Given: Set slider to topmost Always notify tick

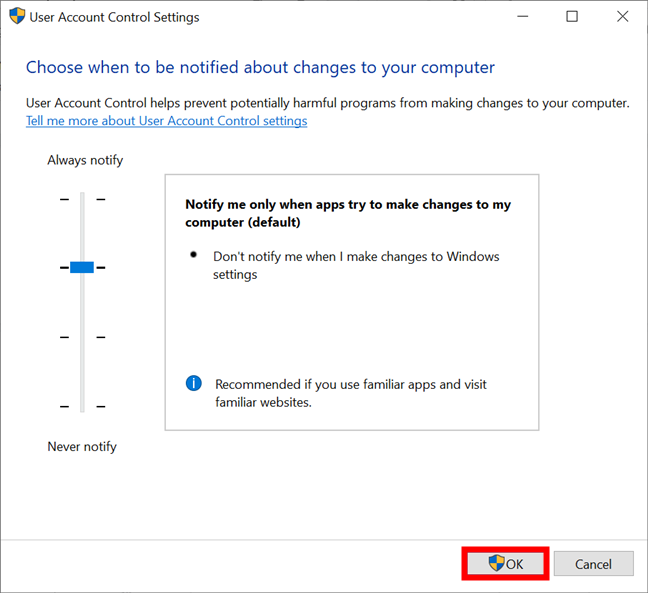Looking at the screenshot, I should [82, 199].
